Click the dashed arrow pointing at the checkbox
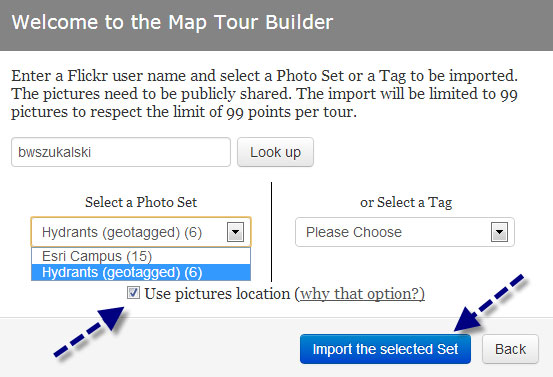 (x=89, y=331)
